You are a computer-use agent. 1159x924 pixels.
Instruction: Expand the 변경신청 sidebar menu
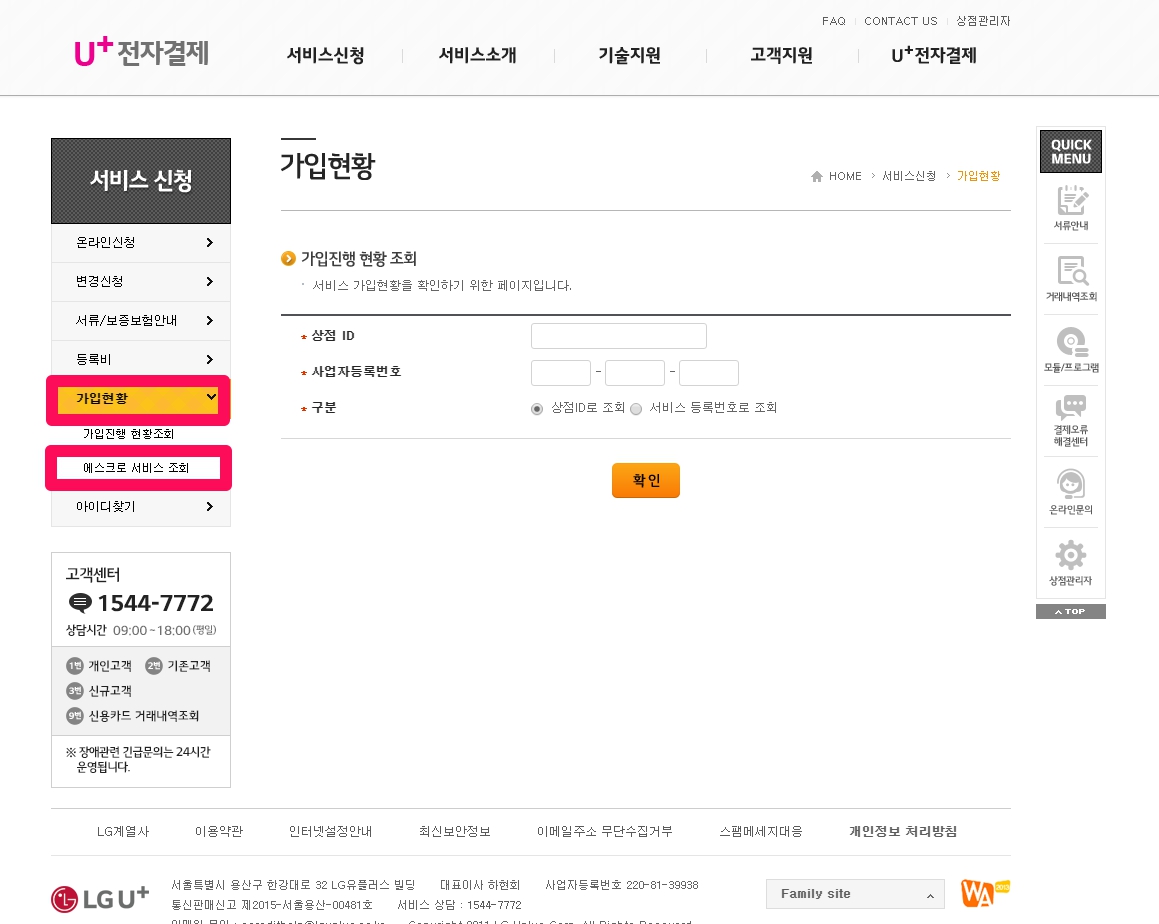tap(141, 282)
